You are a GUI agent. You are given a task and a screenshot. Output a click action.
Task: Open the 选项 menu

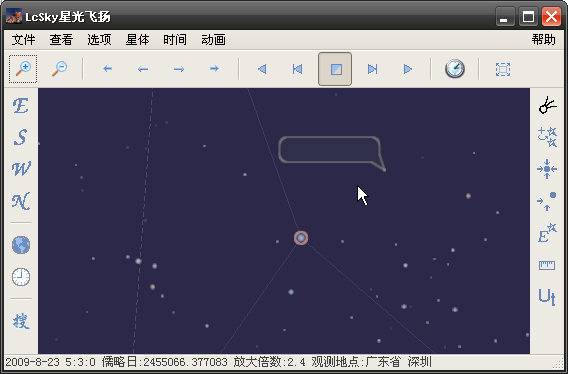click(99, 40)
